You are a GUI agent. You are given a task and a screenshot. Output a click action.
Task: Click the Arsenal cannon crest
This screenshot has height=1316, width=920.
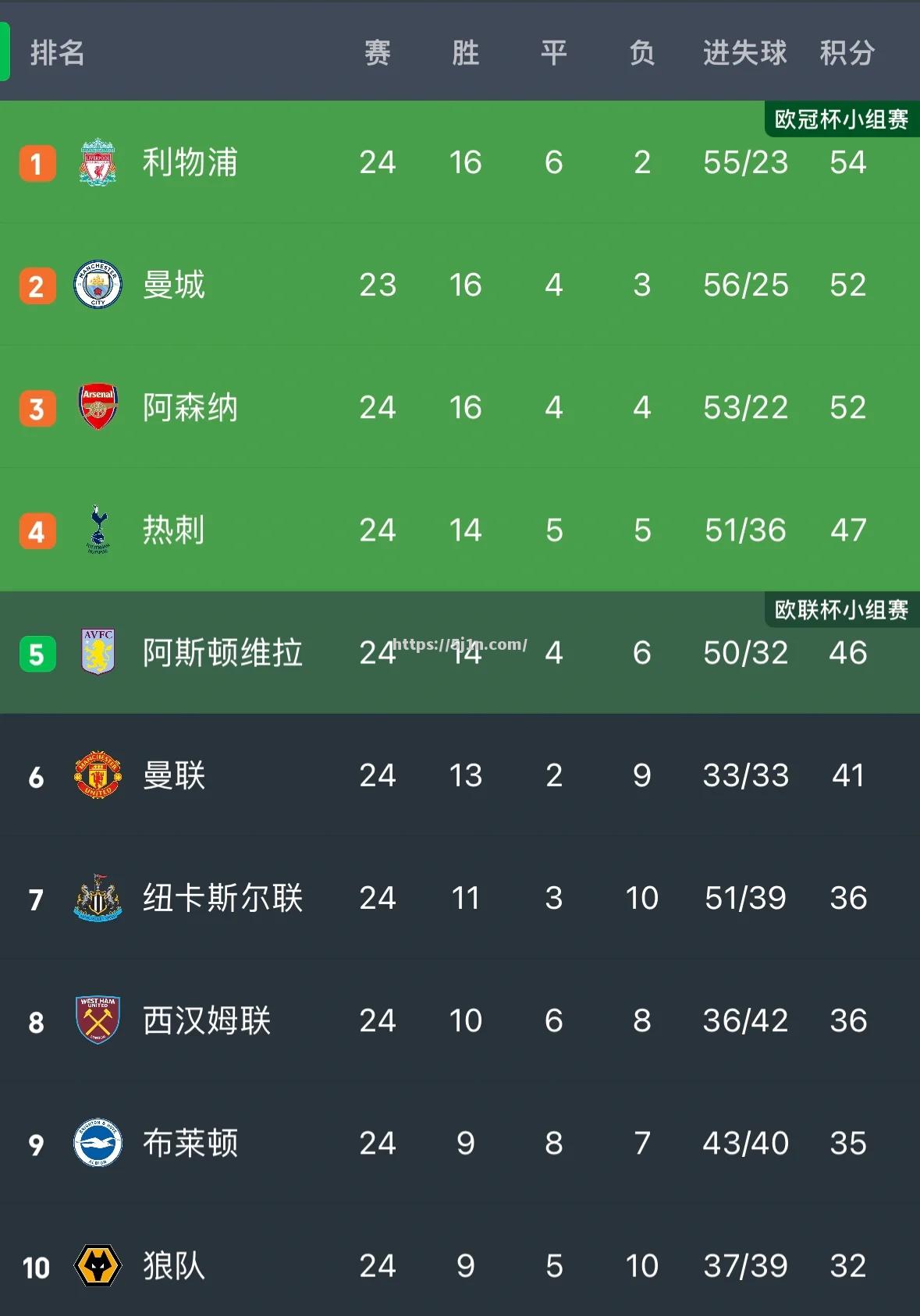pyautogui.click(x=98, y=407)
